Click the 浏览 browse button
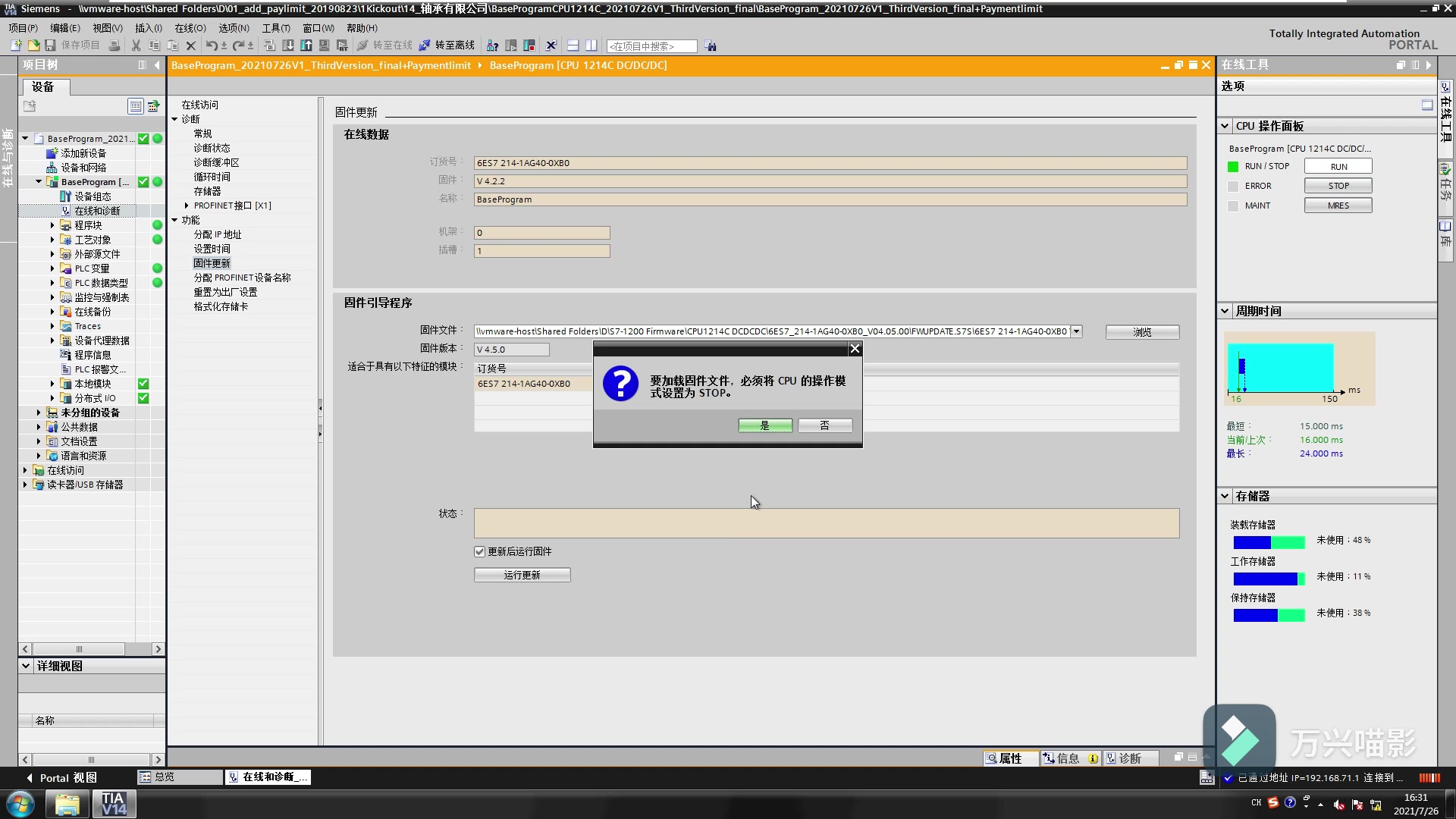 [x=1142, y=332]
